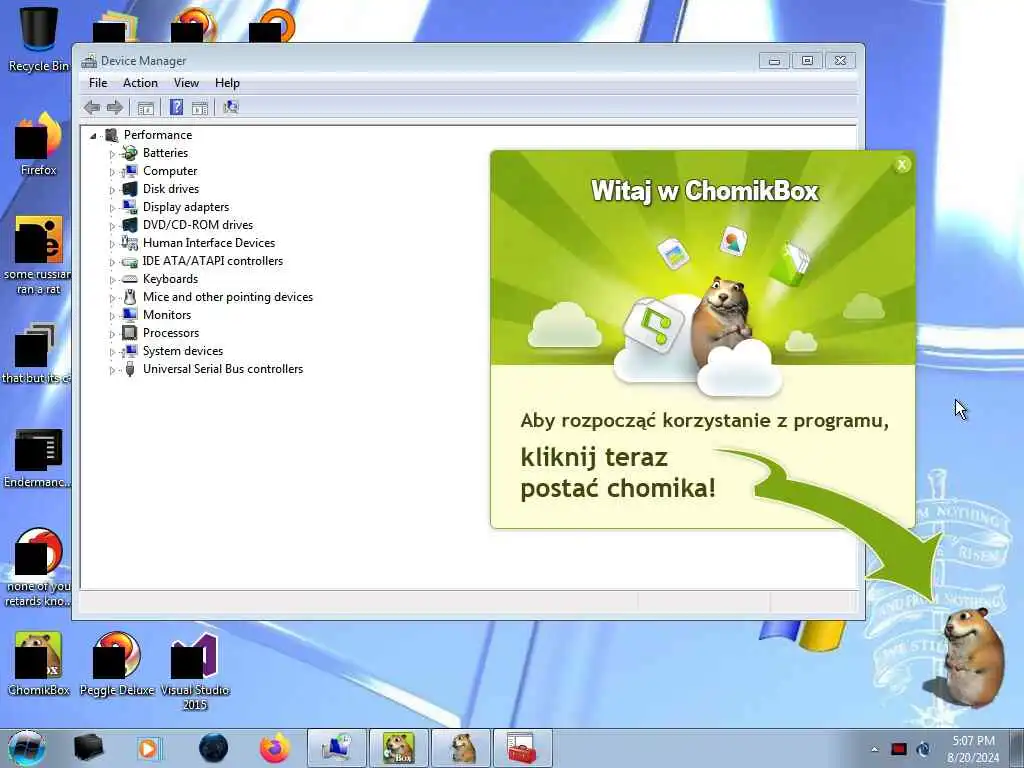The image size is (1024, 768).
Task: Click the ChomikBox 'Box' taskbar button
Action: pyautogui.click(x=398, y=748)
